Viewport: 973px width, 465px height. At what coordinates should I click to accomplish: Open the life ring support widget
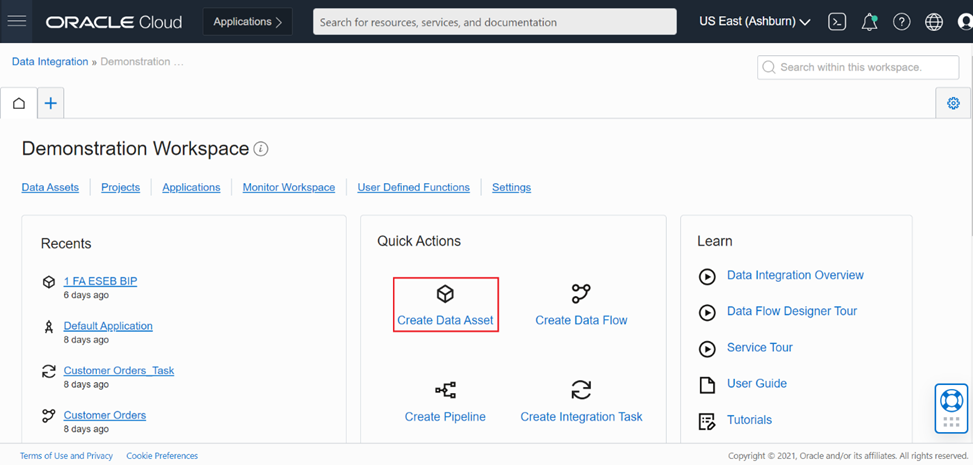click(951, 401)
